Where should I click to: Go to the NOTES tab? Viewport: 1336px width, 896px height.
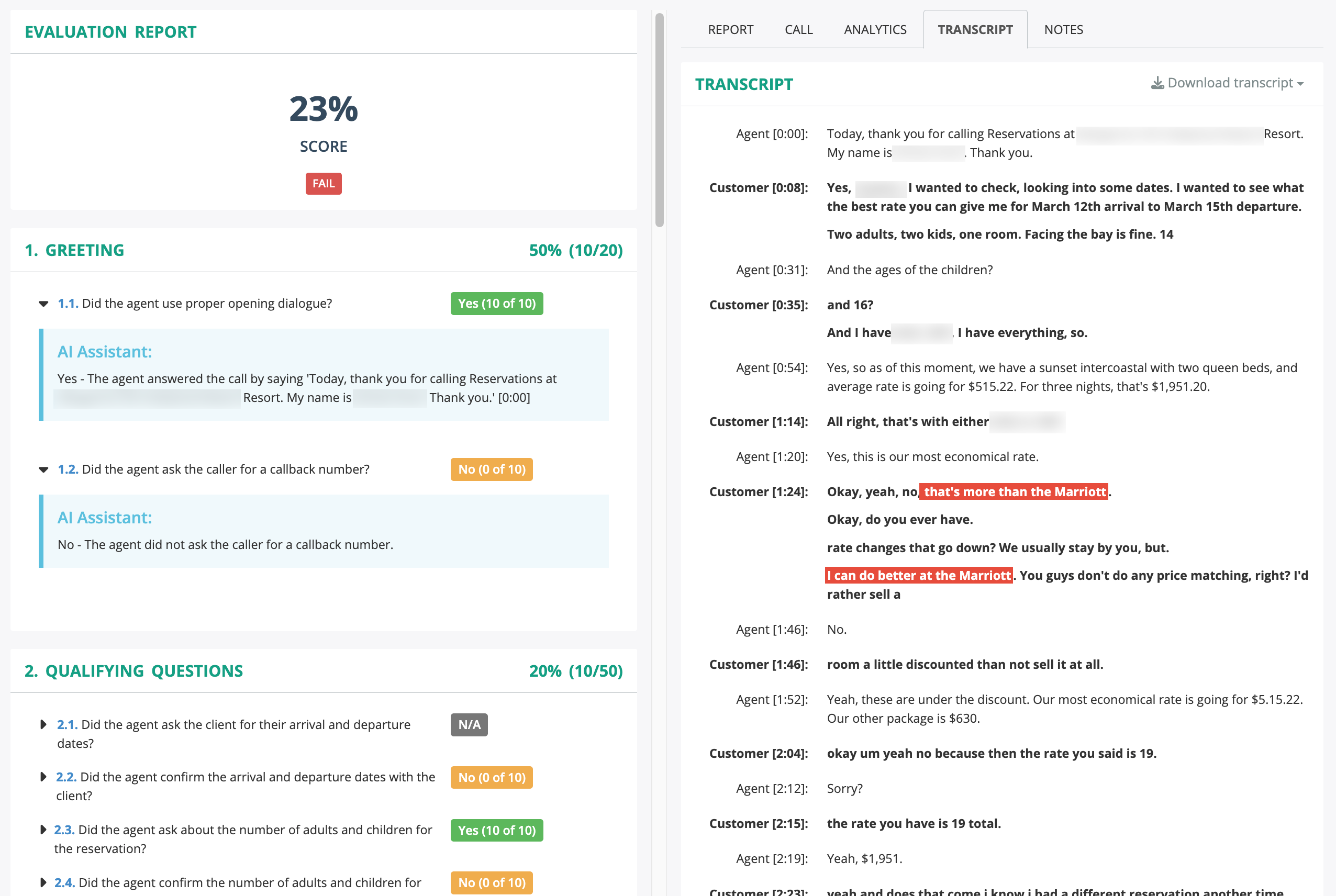pos(1063,30)
